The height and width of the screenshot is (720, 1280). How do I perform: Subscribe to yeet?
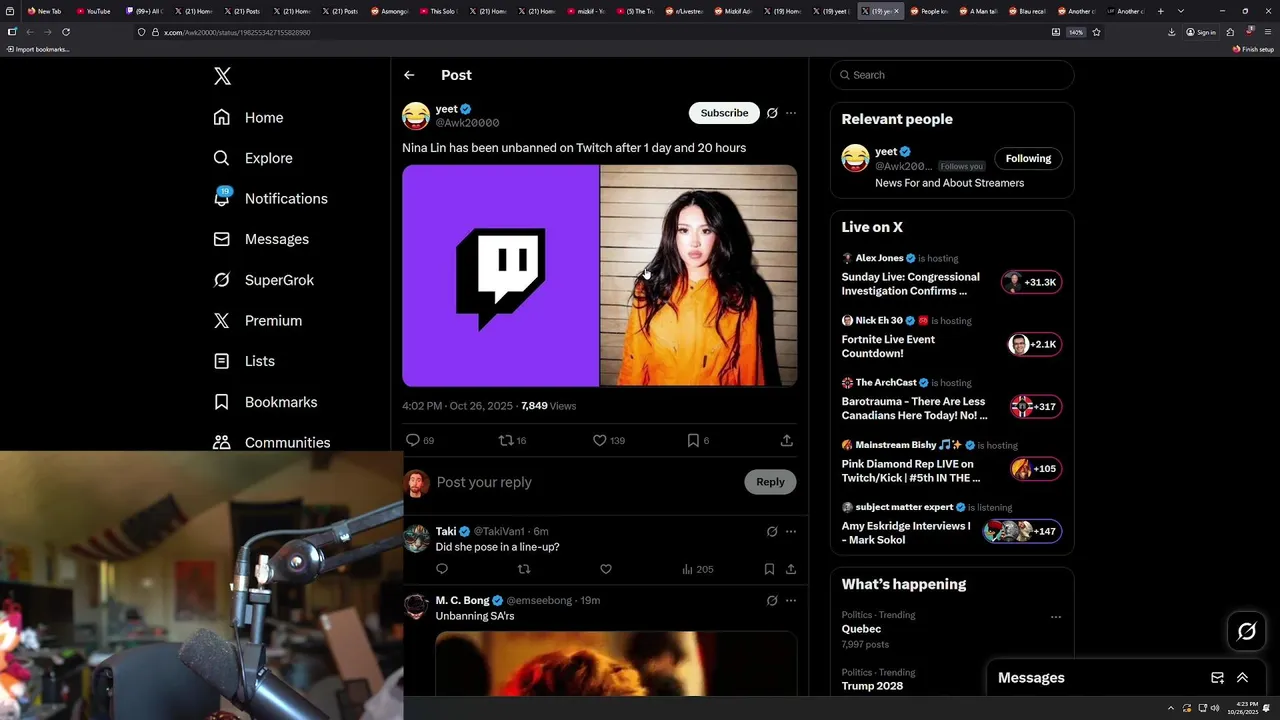pyautogui.click(x=724, y=113)
